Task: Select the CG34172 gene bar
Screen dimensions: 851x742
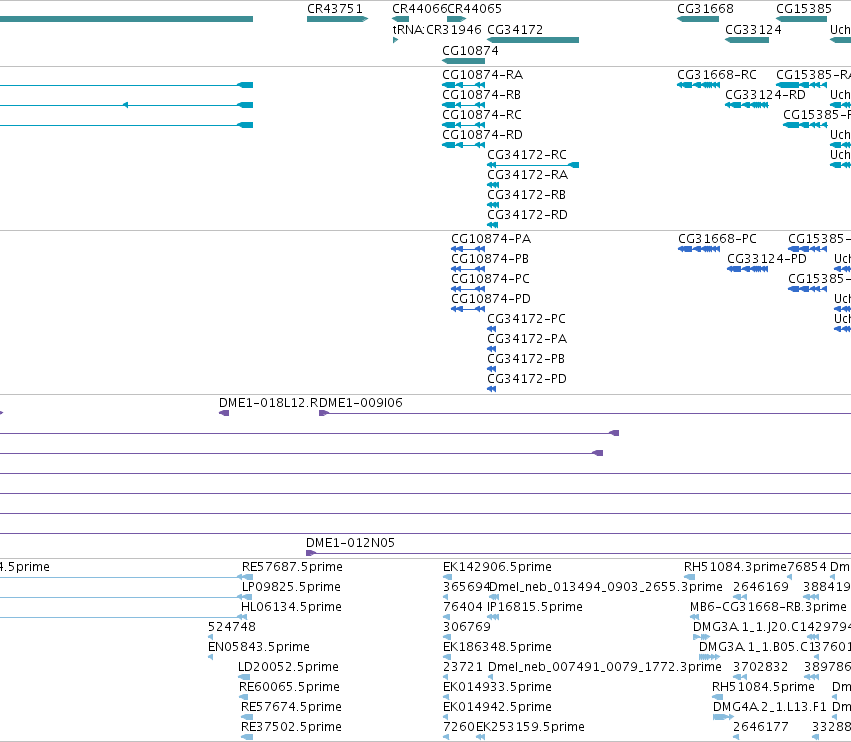Action: pyautogui.click(x=533, y=40)
